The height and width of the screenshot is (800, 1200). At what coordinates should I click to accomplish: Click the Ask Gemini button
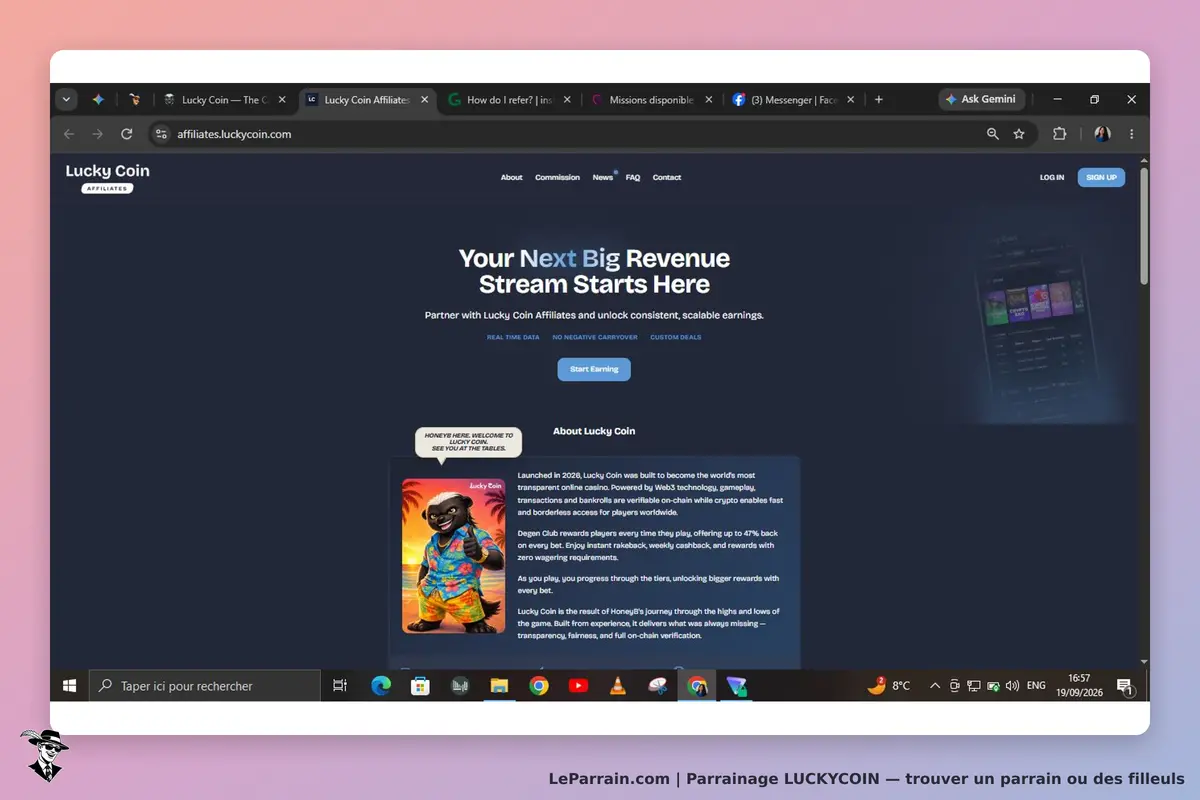(x=981, y=100)
